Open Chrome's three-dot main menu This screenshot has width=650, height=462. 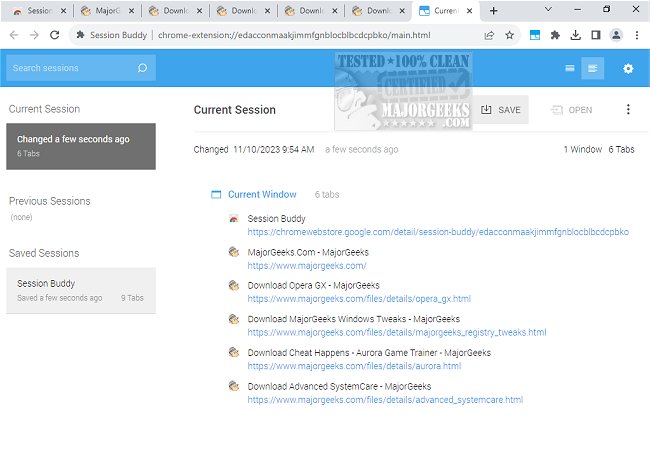point(636,34)
